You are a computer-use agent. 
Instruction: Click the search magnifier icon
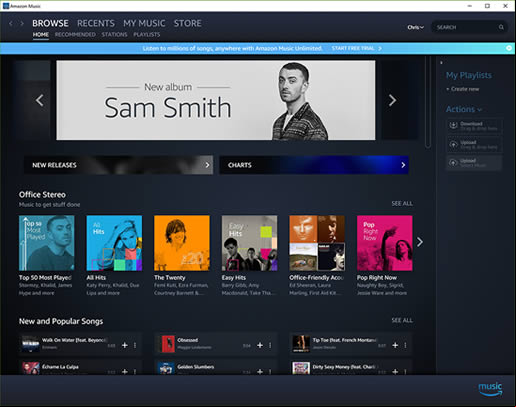point(501,27)
